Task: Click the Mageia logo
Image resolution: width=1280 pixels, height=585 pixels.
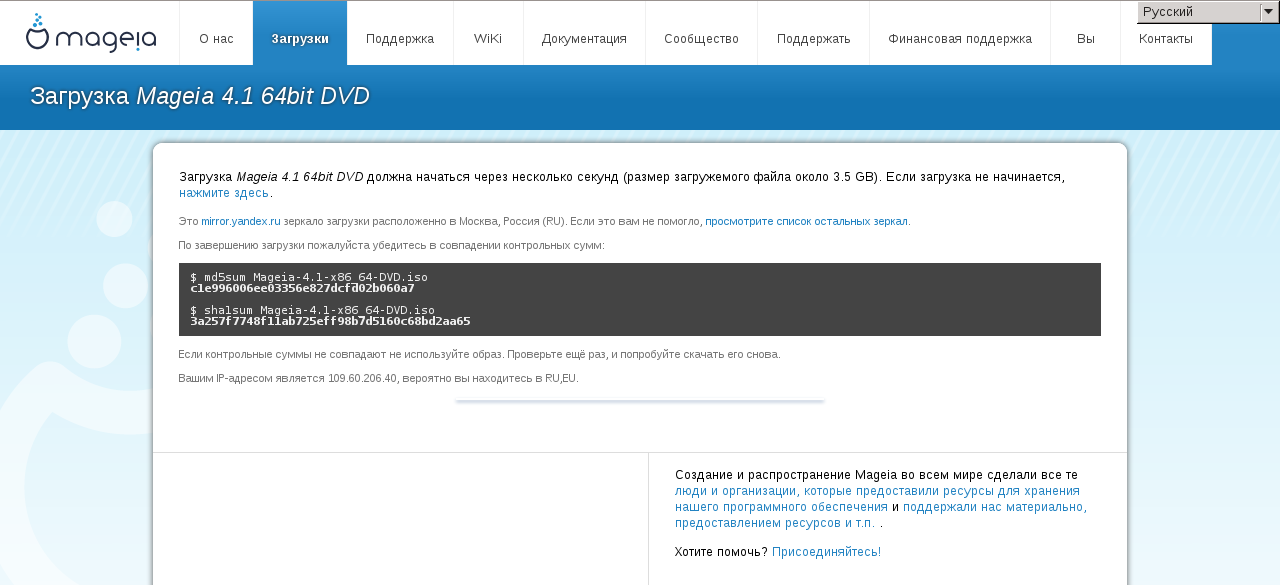Action: [x=91, y=33]
